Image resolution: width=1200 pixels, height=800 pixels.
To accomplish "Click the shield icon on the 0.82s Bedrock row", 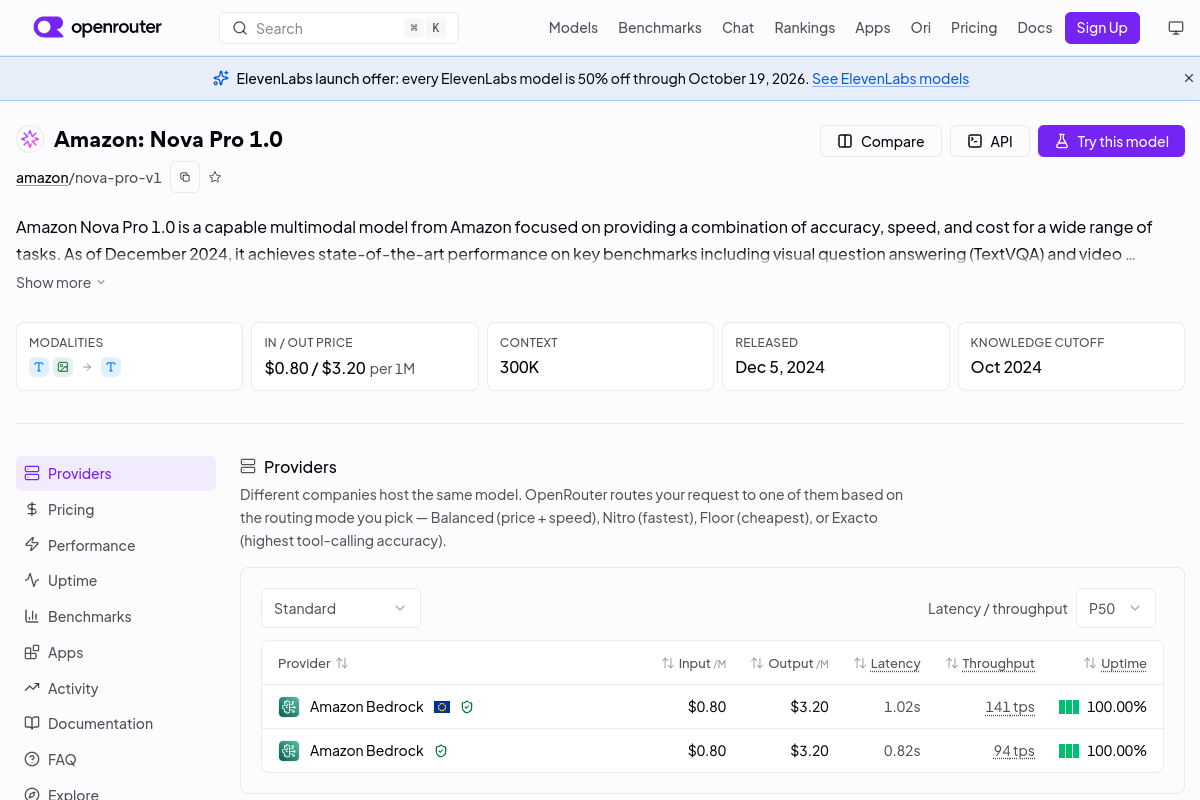I will 441,751.
